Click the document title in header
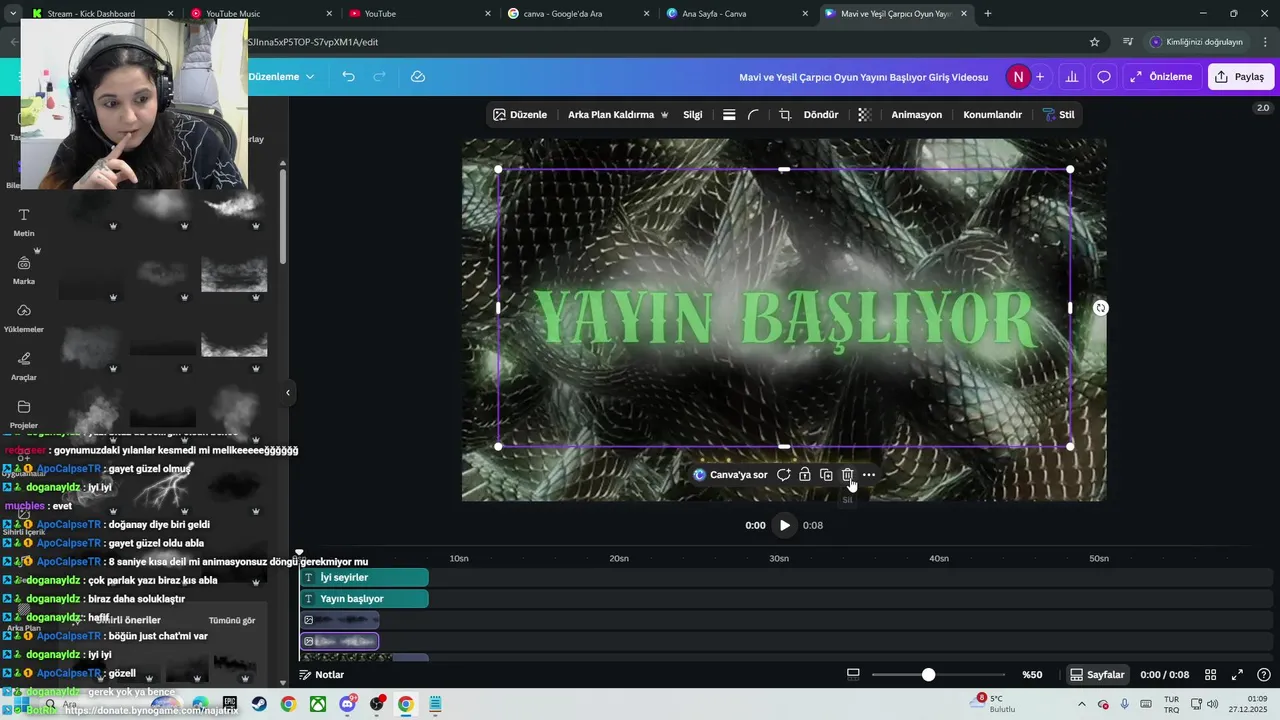 point(864,77)
